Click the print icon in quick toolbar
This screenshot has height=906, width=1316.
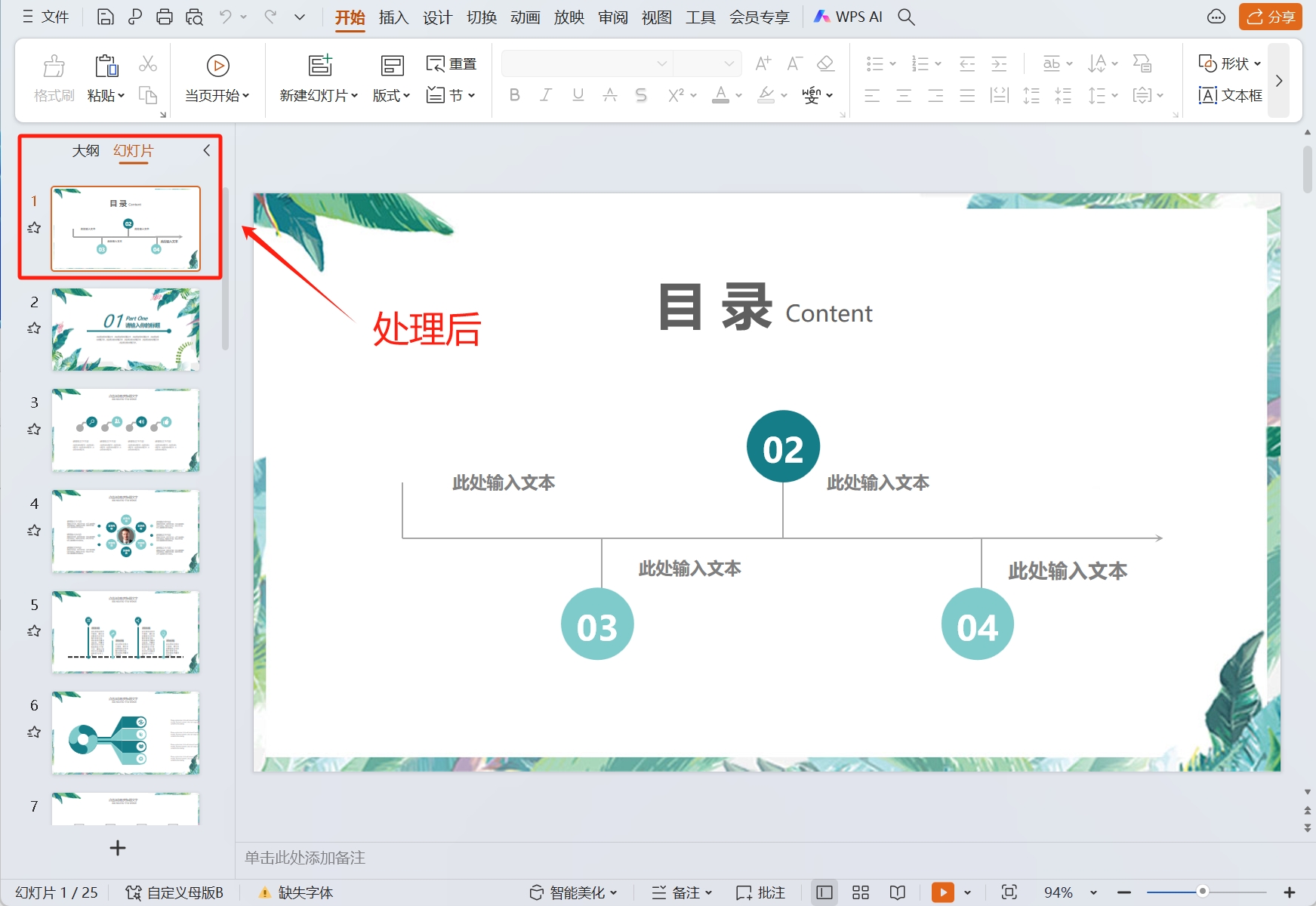164,17
